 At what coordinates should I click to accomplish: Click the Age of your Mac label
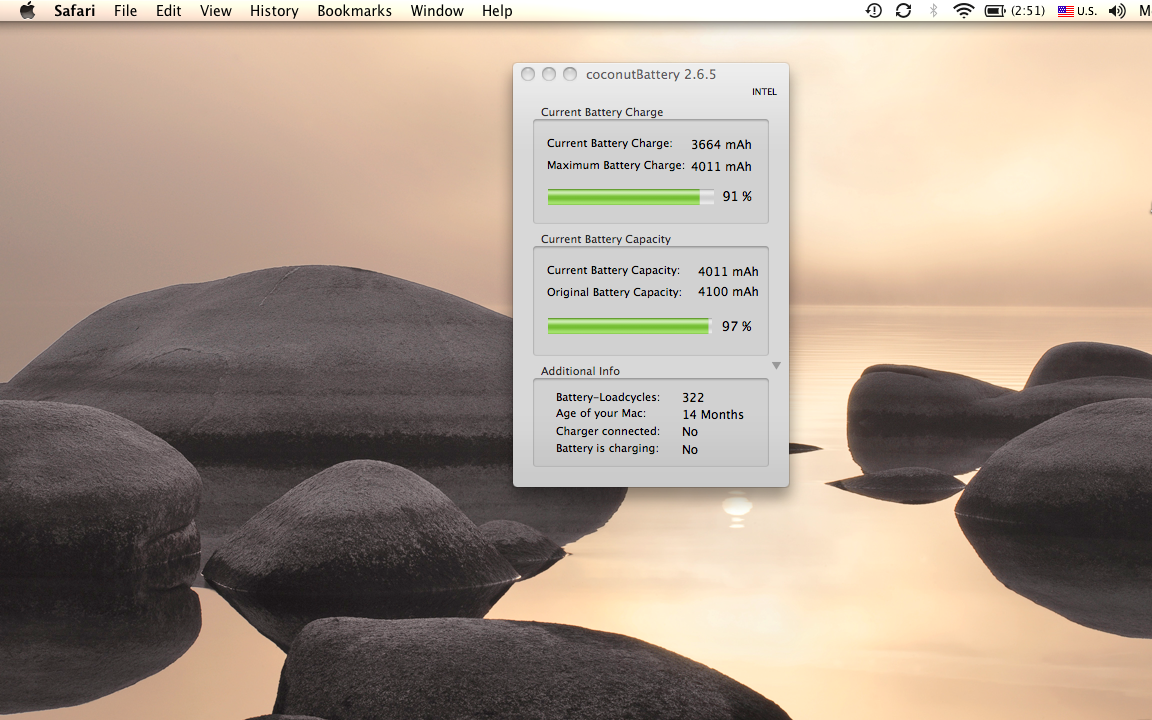point(601,414)
